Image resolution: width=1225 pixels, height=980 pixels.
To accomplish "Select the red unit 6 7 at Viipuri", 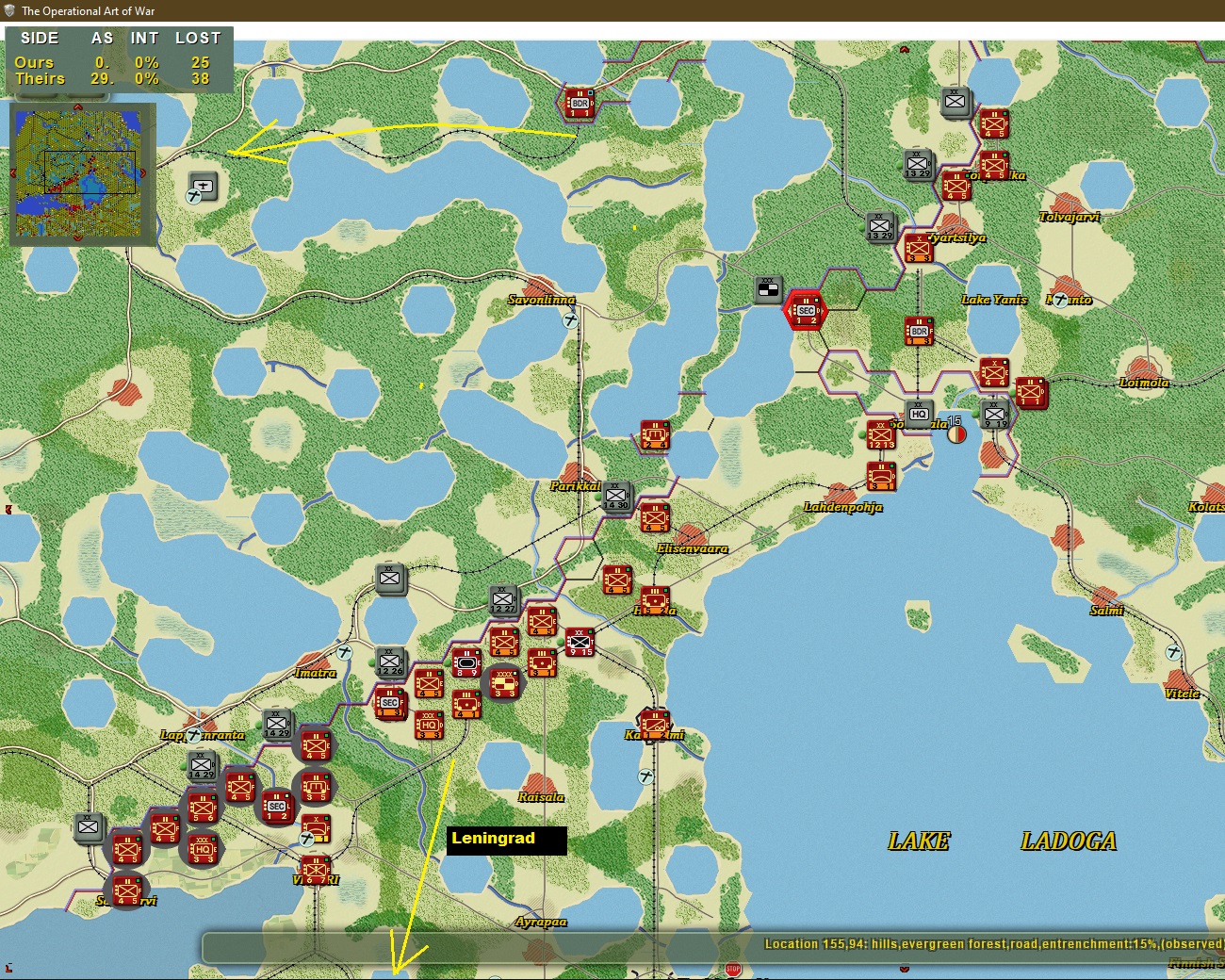I will [316, 870].
